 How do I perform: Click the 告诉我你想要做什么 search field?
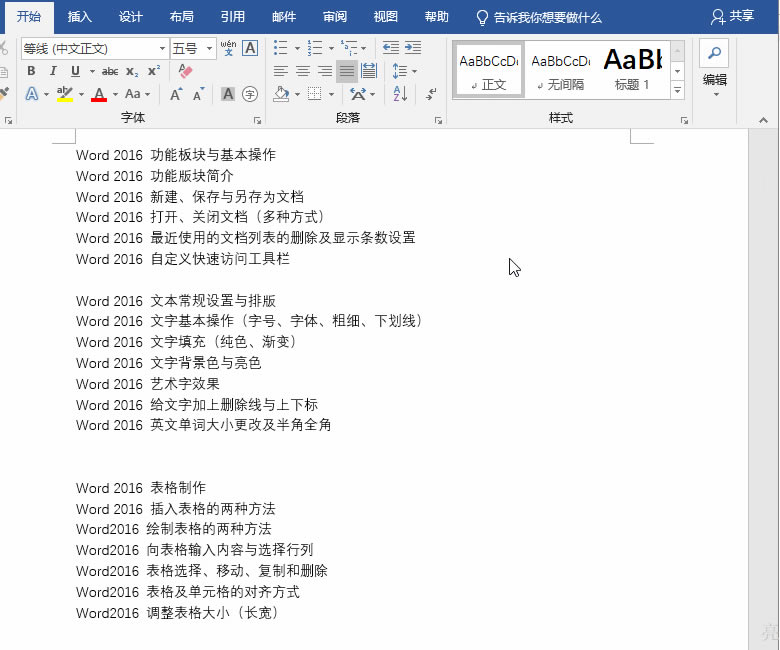(538, 17)
